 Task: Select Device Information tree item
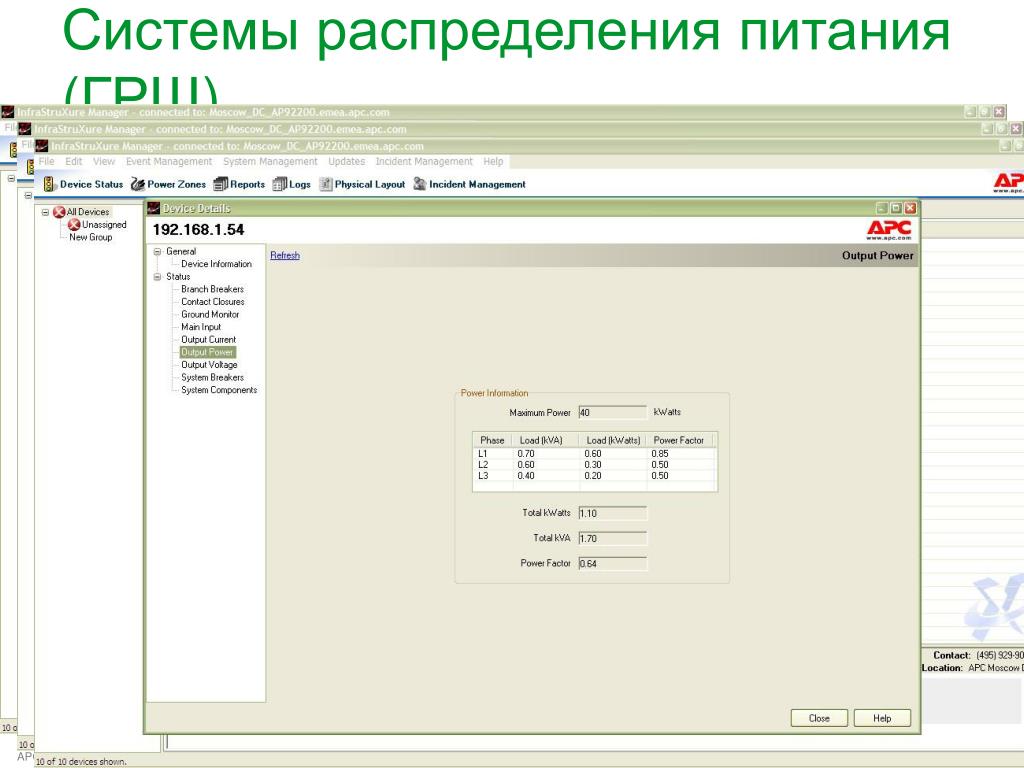(x=216, y=264)
